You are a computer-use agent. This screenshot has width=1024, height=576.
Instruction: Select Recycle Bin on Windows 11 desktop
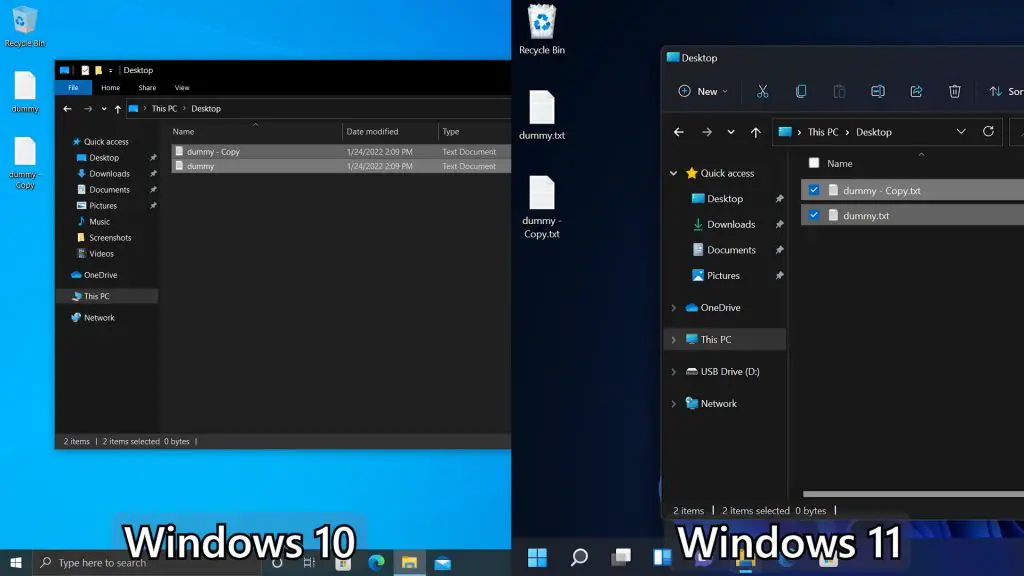pyautogui.click(x=541, y=29)
